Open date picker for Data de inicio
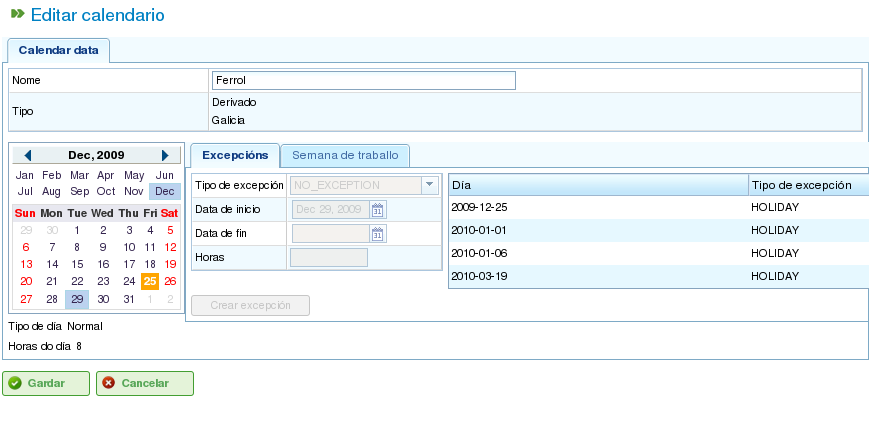This screenshot has height=421, width=876. tap(377, 210)
